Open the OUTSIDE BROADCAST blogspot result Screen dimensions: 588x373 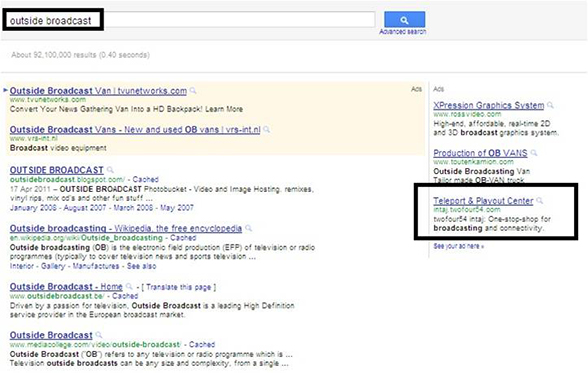(x=57, y=170)
